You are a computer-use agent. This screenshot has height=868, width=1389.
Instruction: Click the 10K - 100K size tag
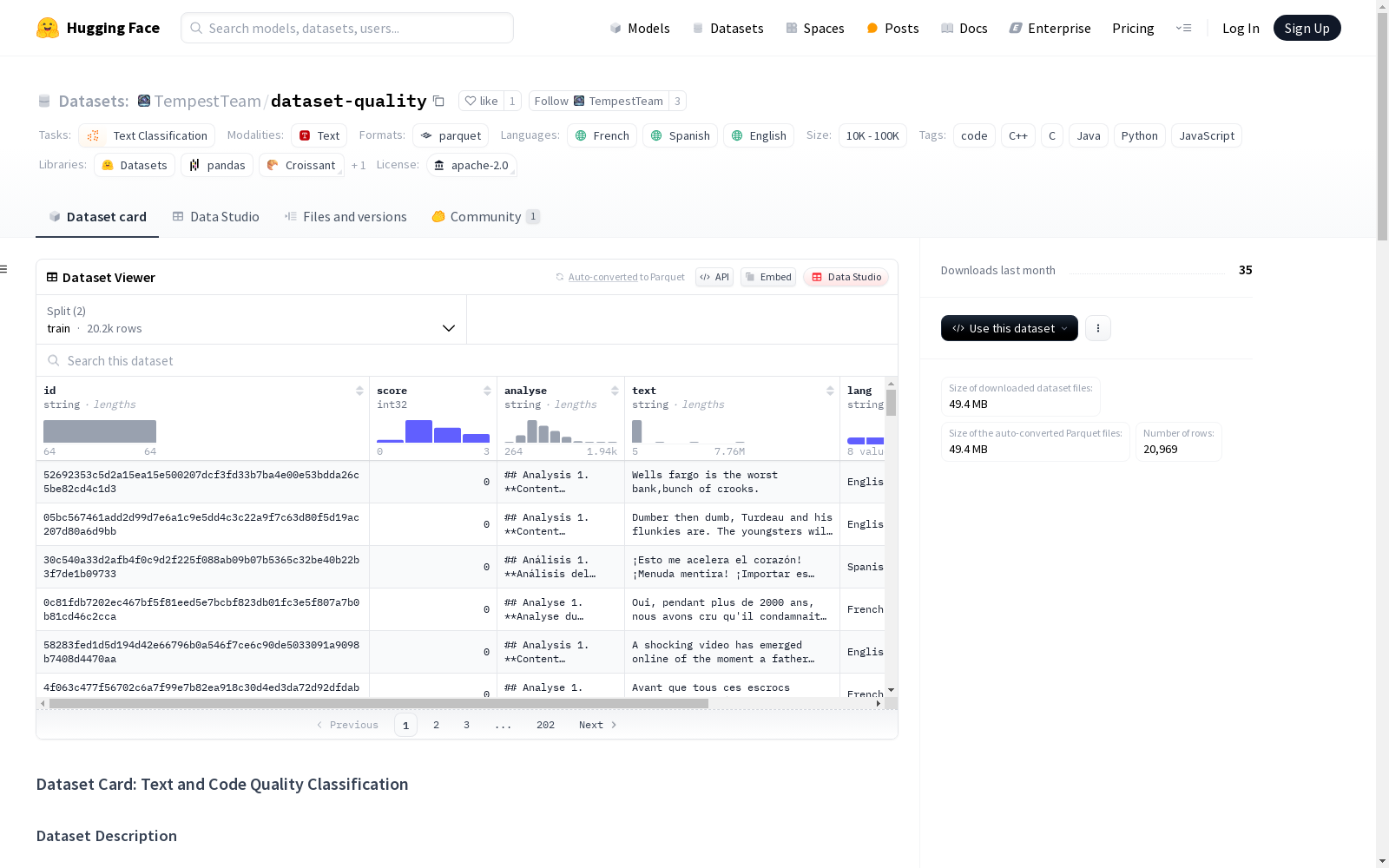pos(872,135)
